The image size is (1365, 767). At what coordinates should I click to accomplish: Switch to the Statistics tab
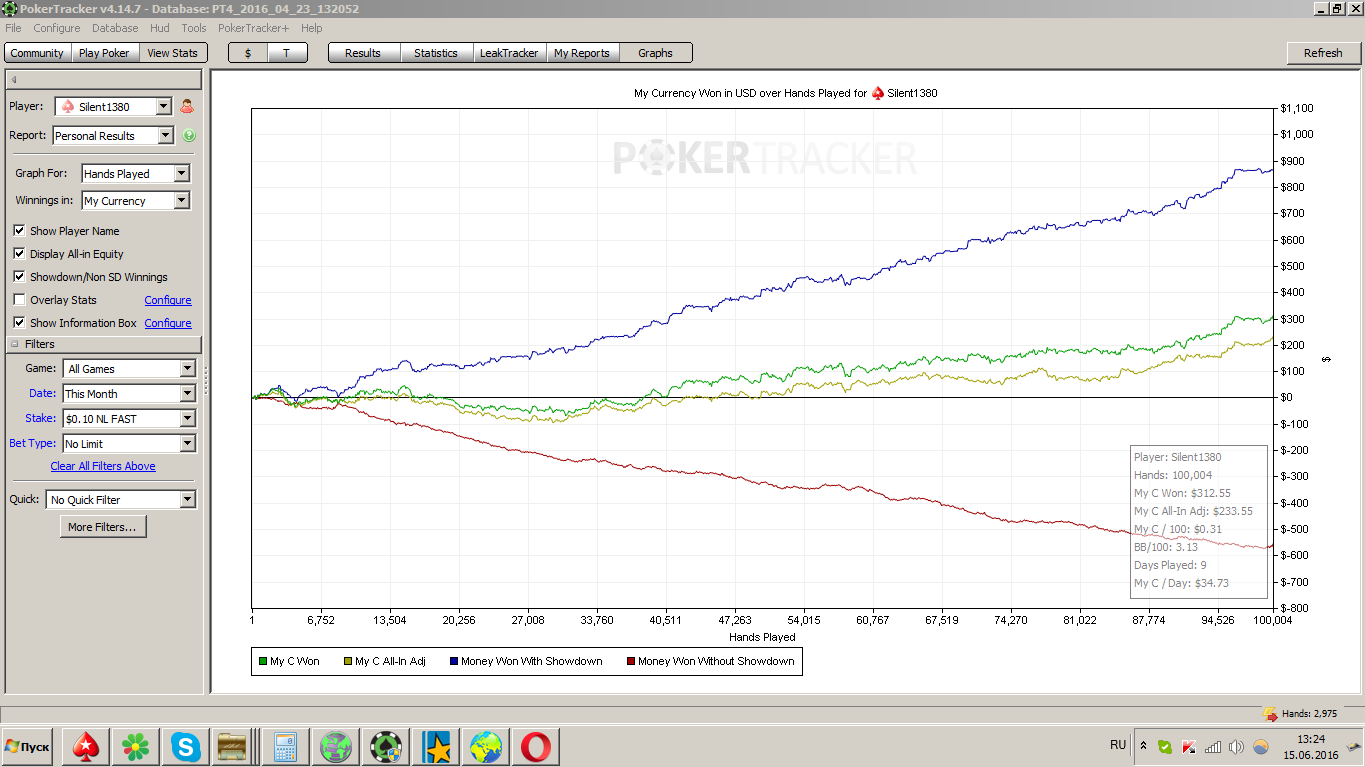pyautogui.click(x=436, y=53)
